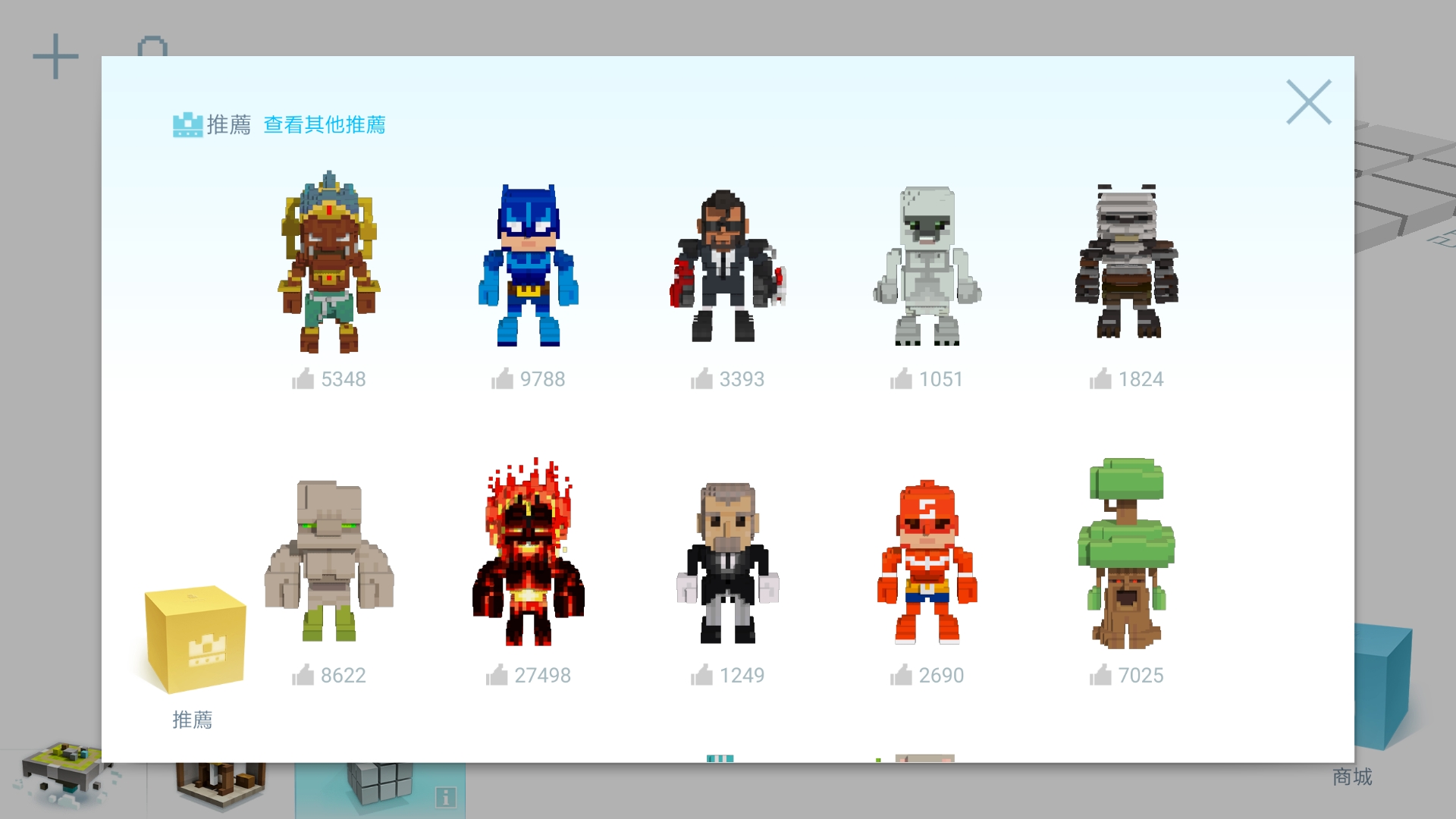Select the black suit man with sunglasses

click(x=727, y=265)
